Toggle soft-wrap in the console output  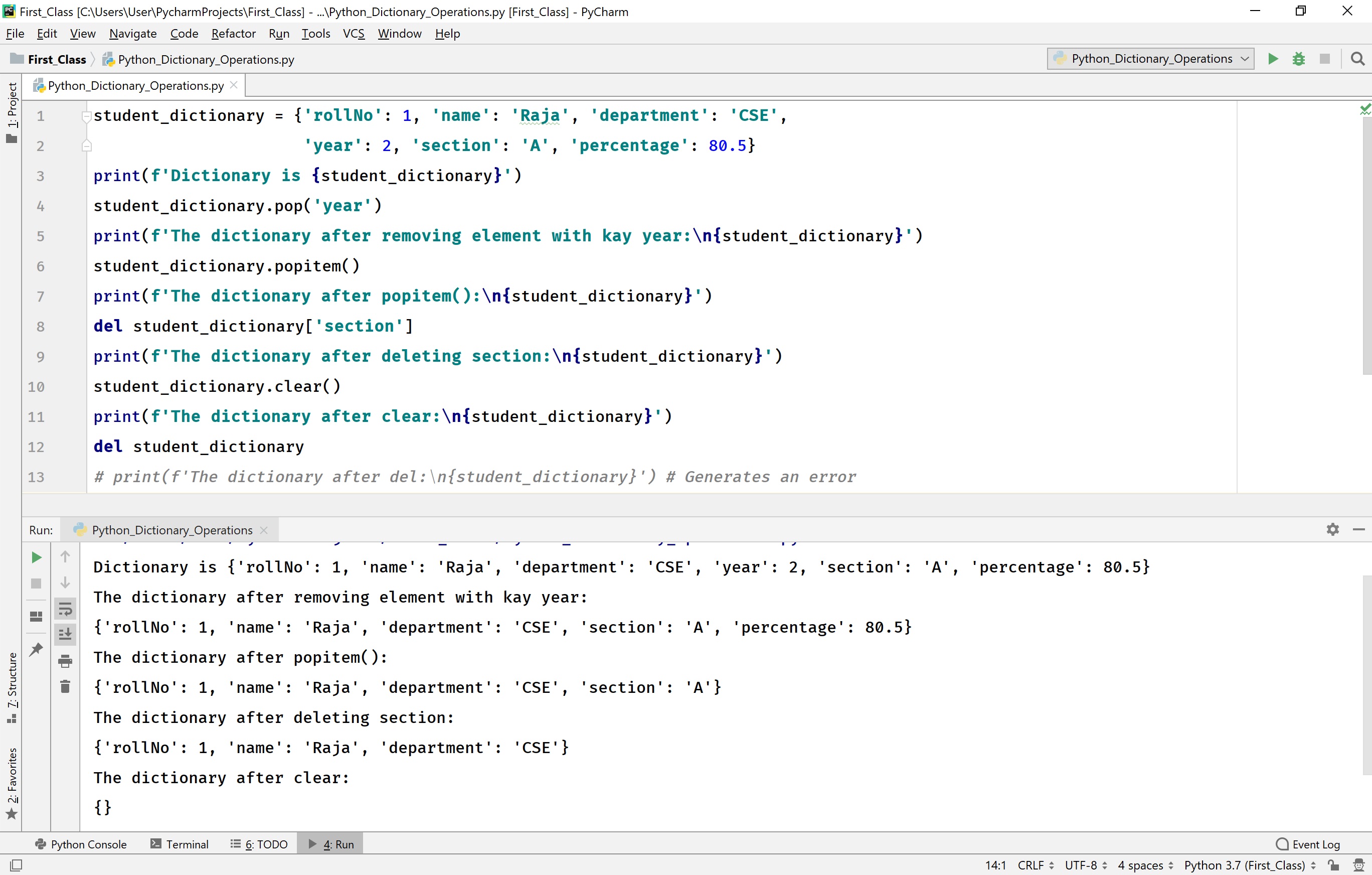click(x=65, y=610)
